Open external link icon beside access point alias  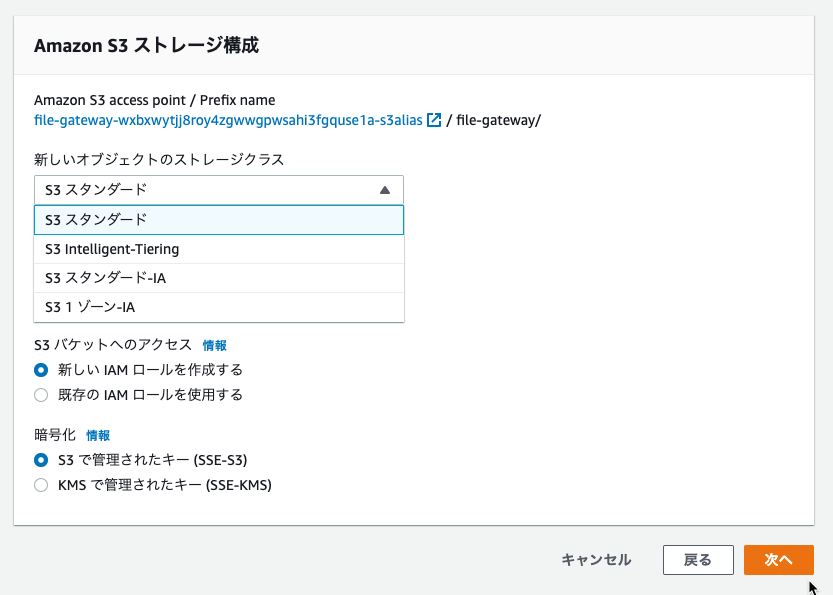click(434, 120)
